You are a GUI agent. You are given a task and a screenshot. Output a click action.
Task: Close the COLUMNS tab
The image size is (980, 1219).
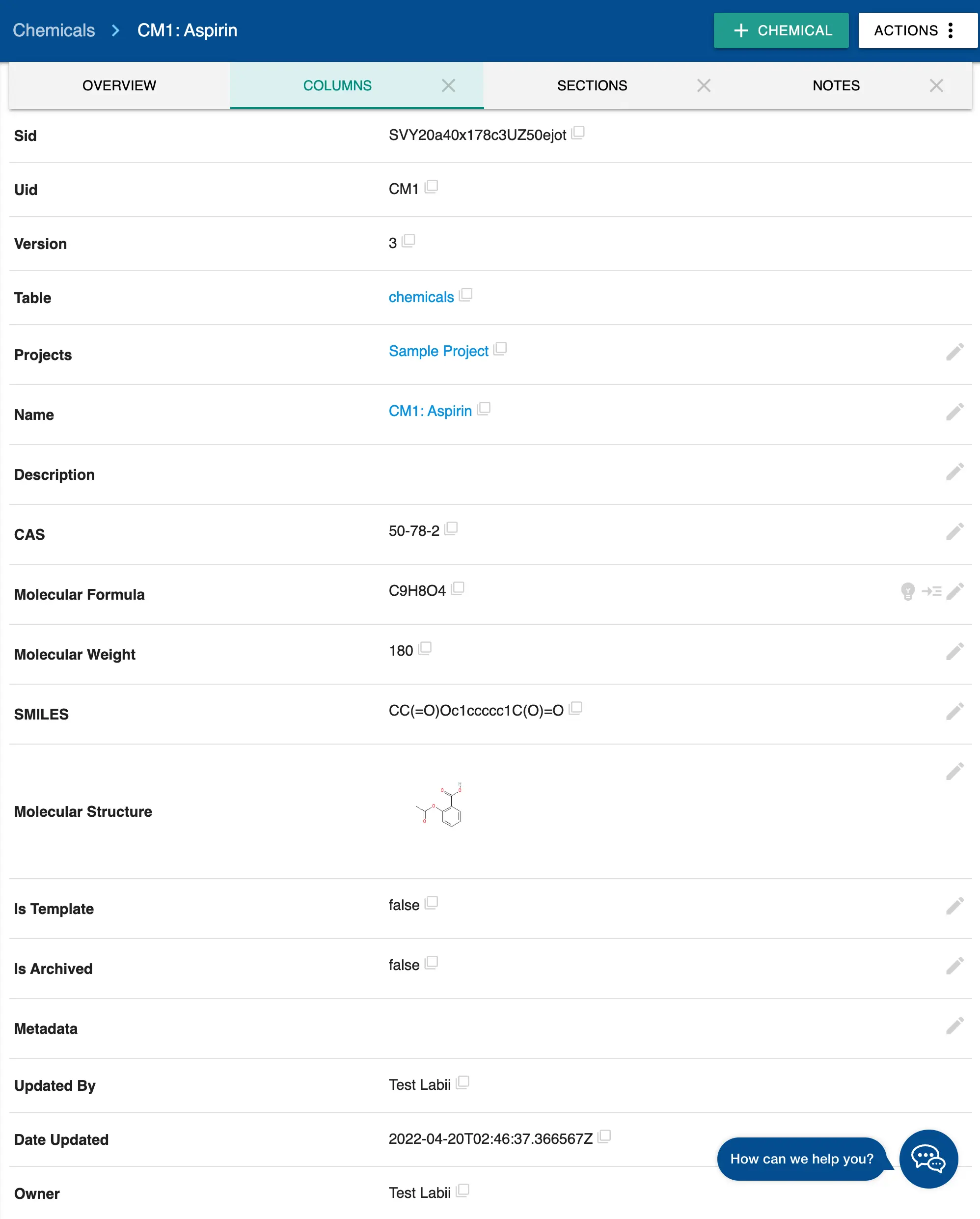coord(448,85)
